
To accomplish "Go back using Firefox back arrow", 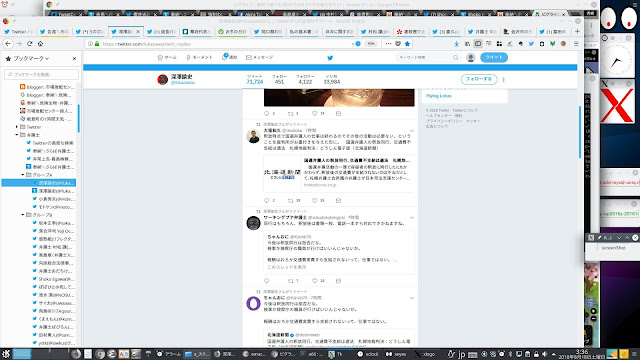I will click(8, 44).
